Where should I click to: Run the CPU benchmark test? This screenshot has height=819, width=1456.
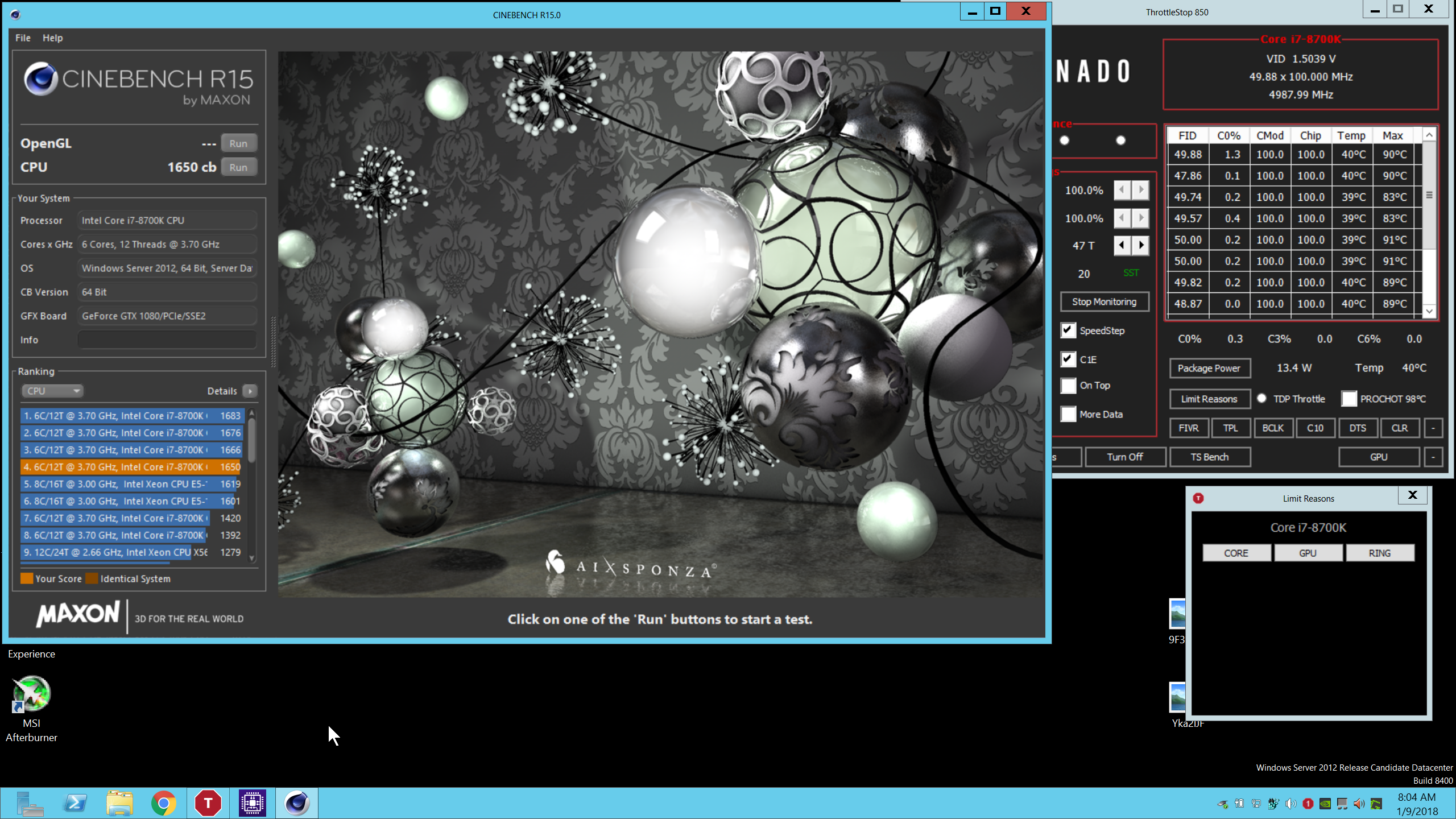238,167
